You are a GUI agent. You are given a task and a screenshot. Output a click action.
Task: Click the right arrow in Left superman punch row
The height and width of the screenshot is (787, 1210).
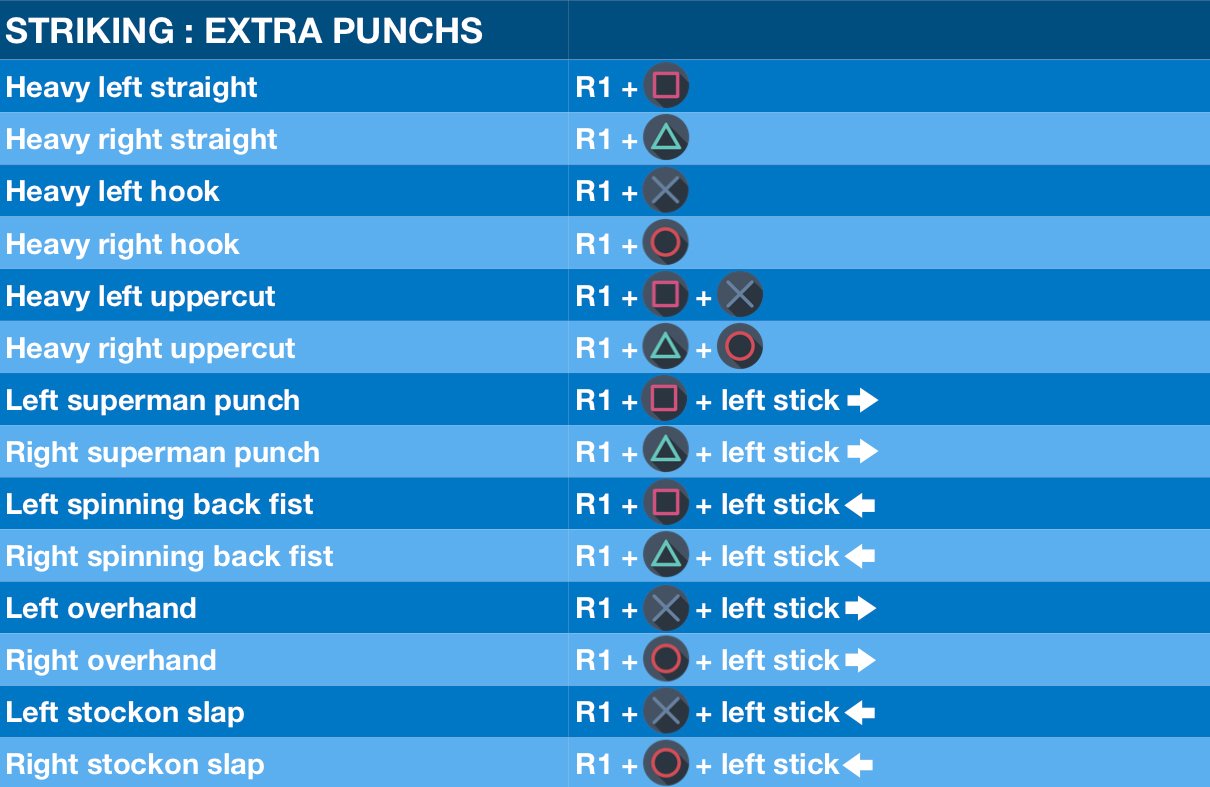tap(862, 401)
